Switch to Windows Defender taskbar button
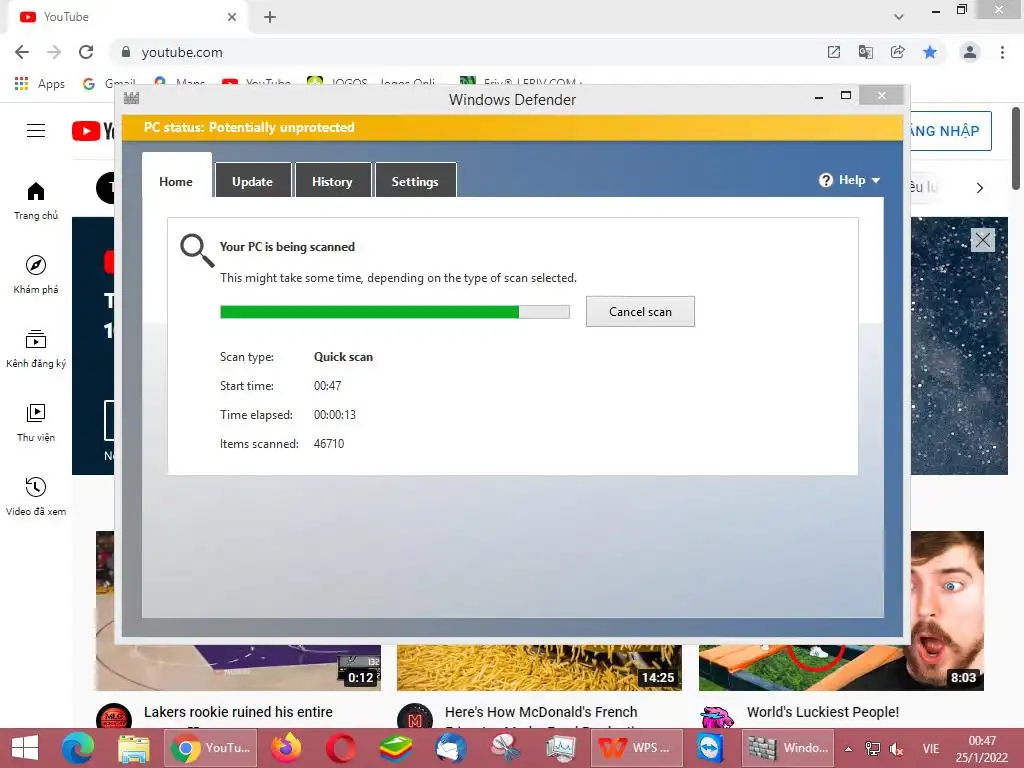1024x768 pixels. coord(789,748)
